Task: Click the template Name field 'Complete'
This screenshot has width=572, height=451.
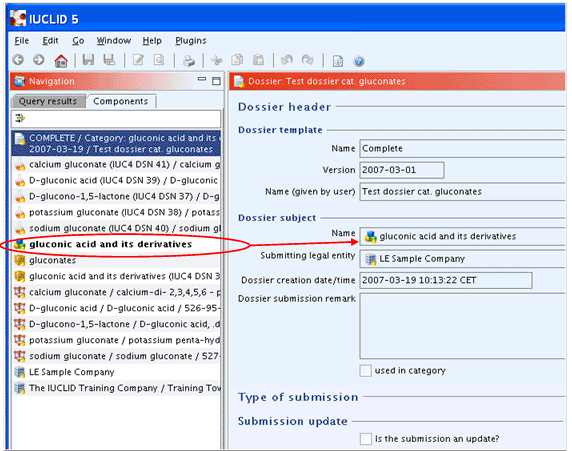Action: (x=462, y=149)
